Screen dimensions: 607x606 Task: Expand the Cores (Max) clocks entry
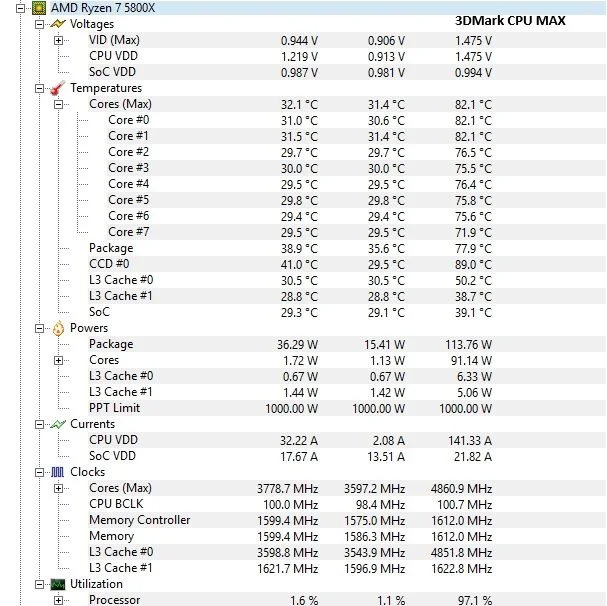[x=58, y=488]
